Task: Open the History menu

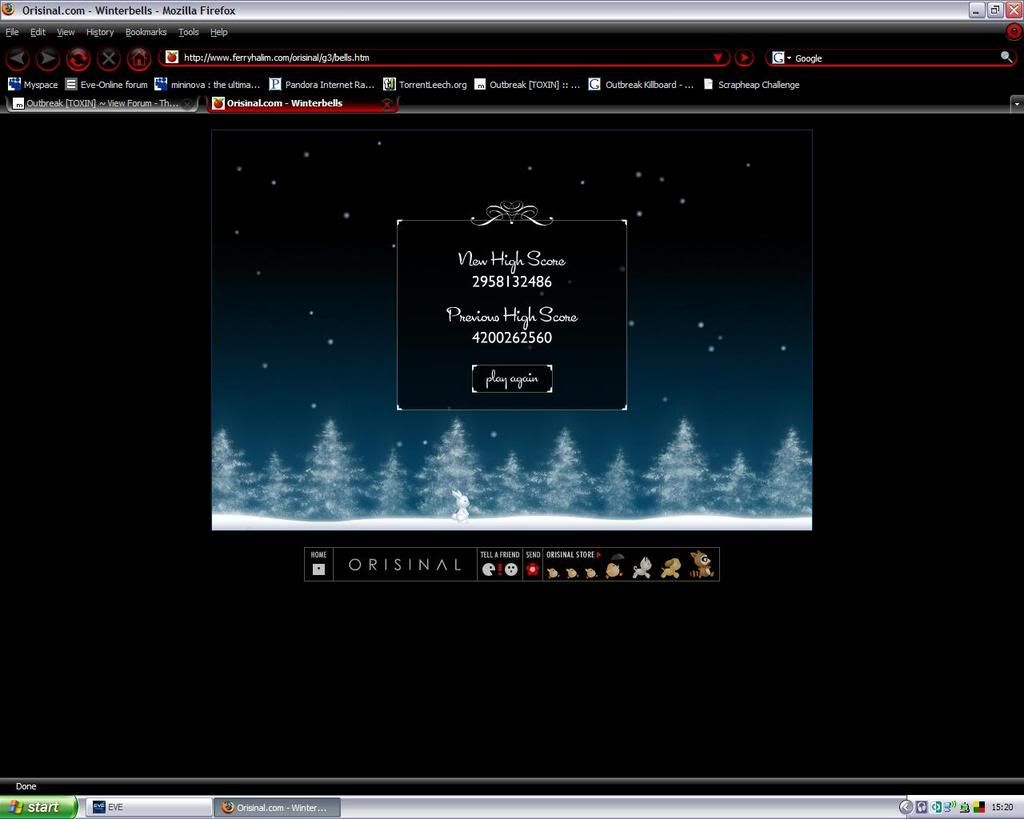Action: point(99,32)
